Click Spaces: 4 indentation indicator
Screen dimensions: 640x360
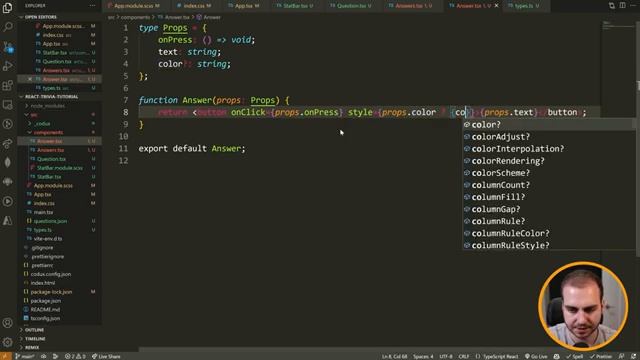point(423,356)
